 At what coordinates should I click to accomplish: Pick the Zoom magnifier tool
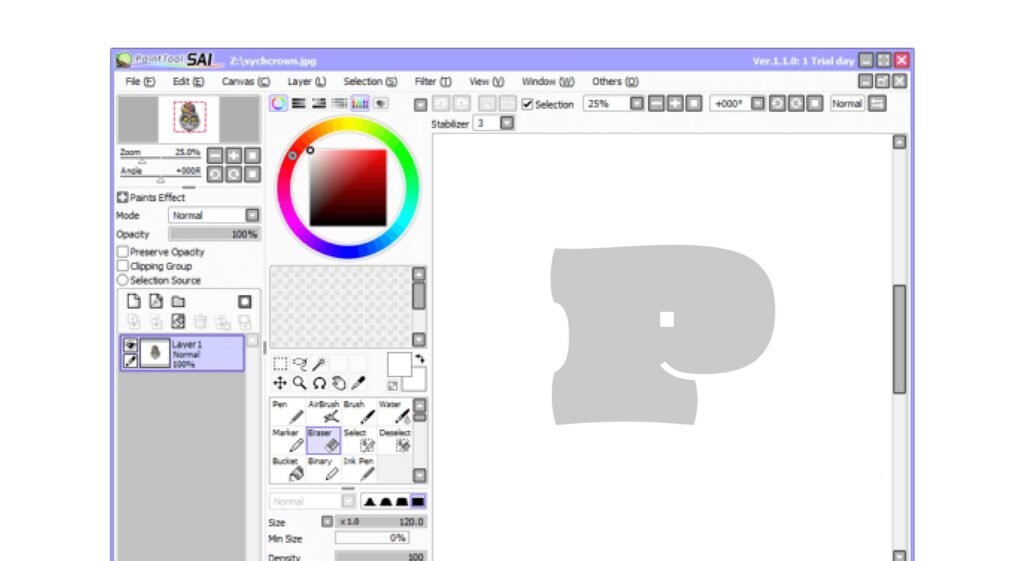(x=299, y=383)
